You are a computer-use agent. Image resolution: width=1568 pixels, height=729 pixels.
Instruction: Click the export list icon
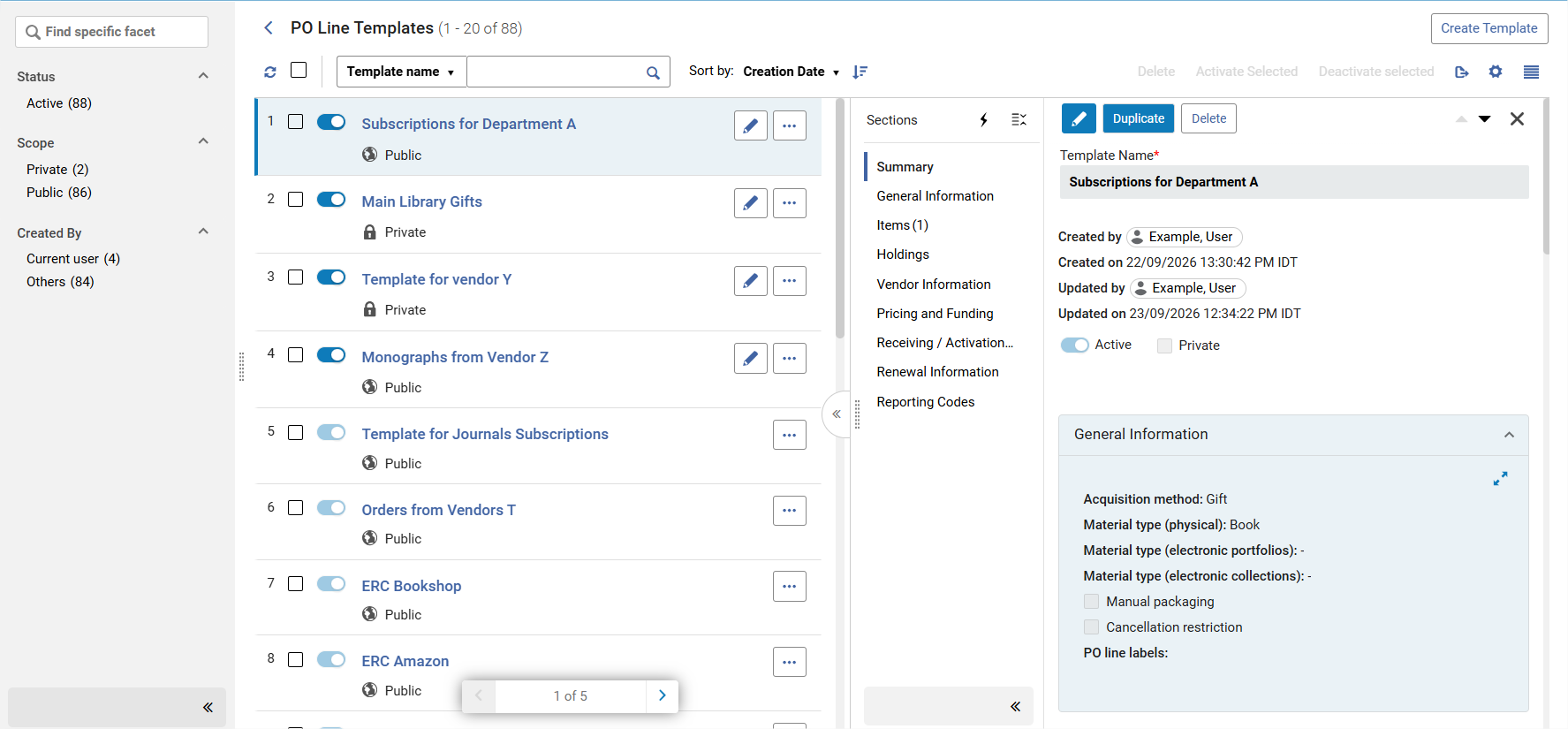(1462, 72)
